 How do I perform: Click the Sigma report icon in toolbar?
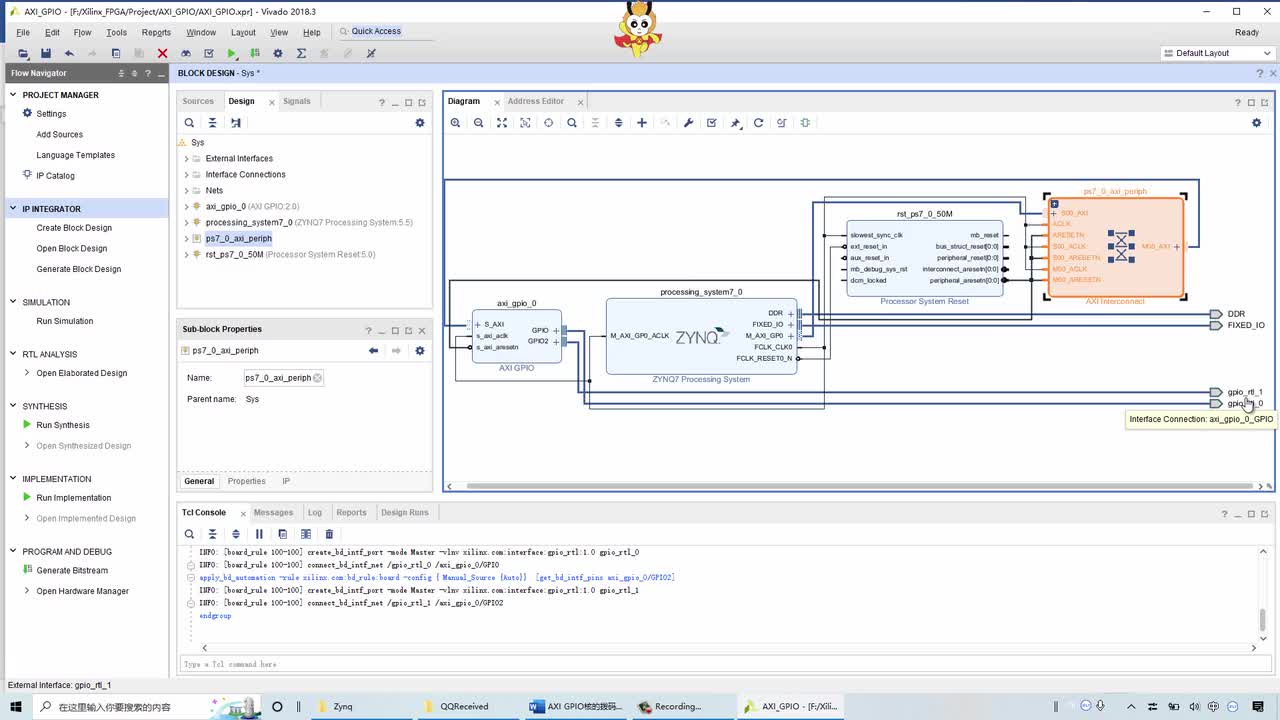[x=301, y=53]
